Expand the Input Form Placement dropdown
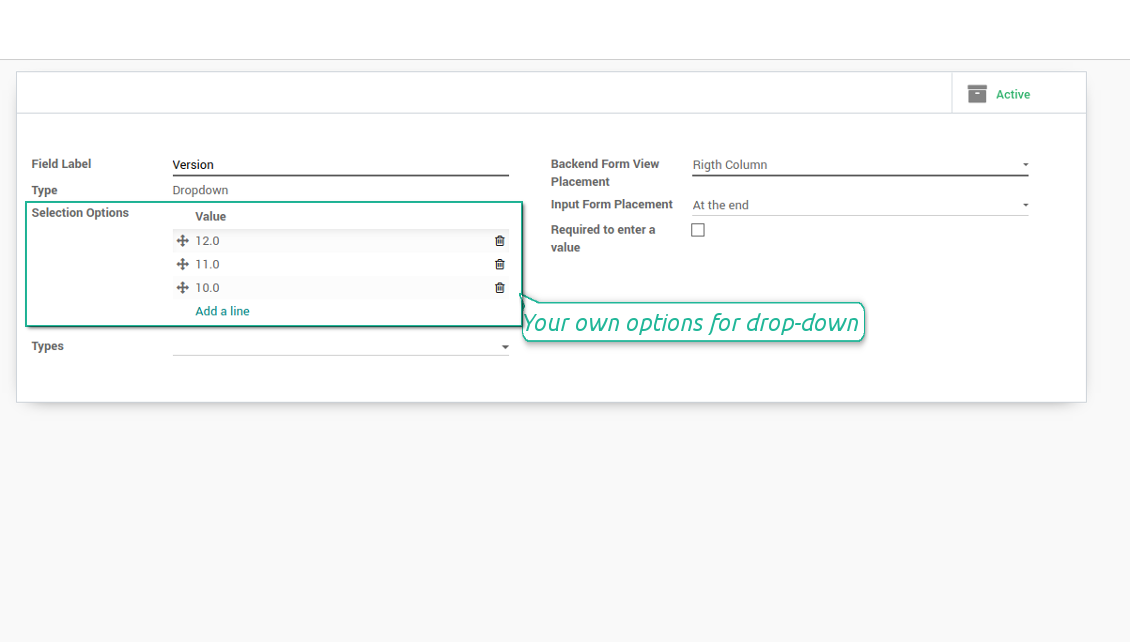 859,205
